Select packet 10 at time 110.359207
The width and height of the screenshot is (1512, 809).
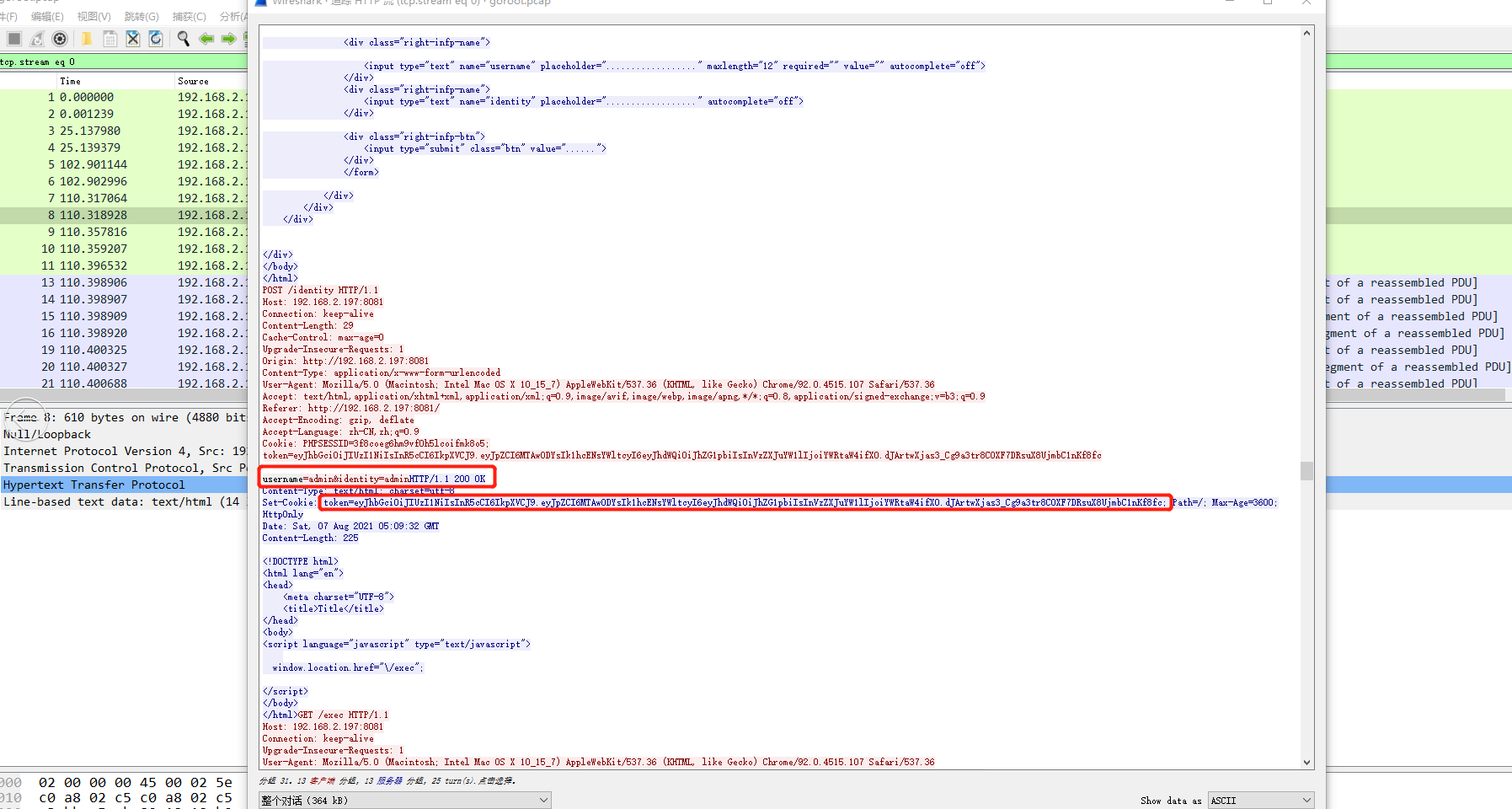pos(124,249)
